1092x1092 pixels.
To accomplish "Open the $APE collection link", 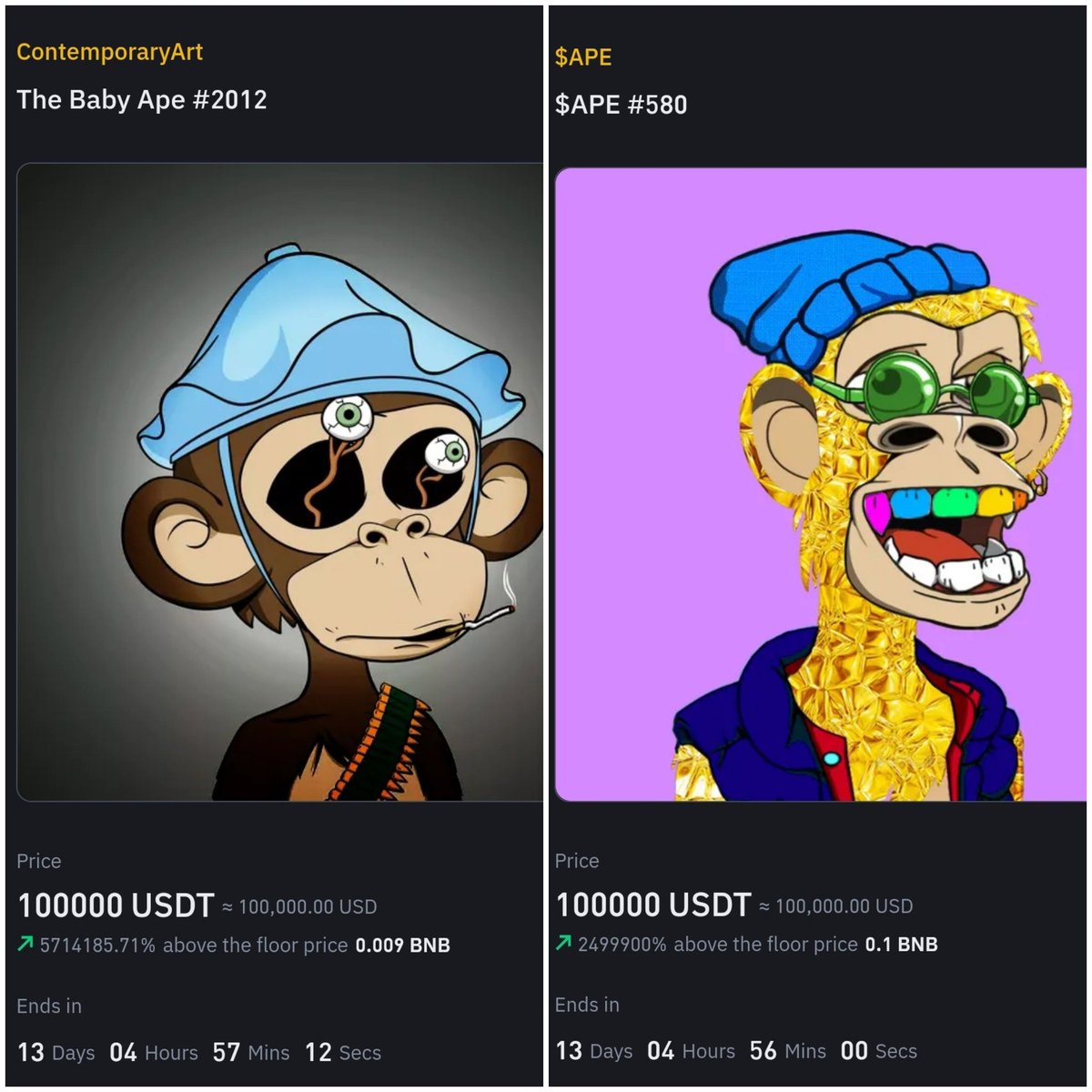I will tap(583, 56).
